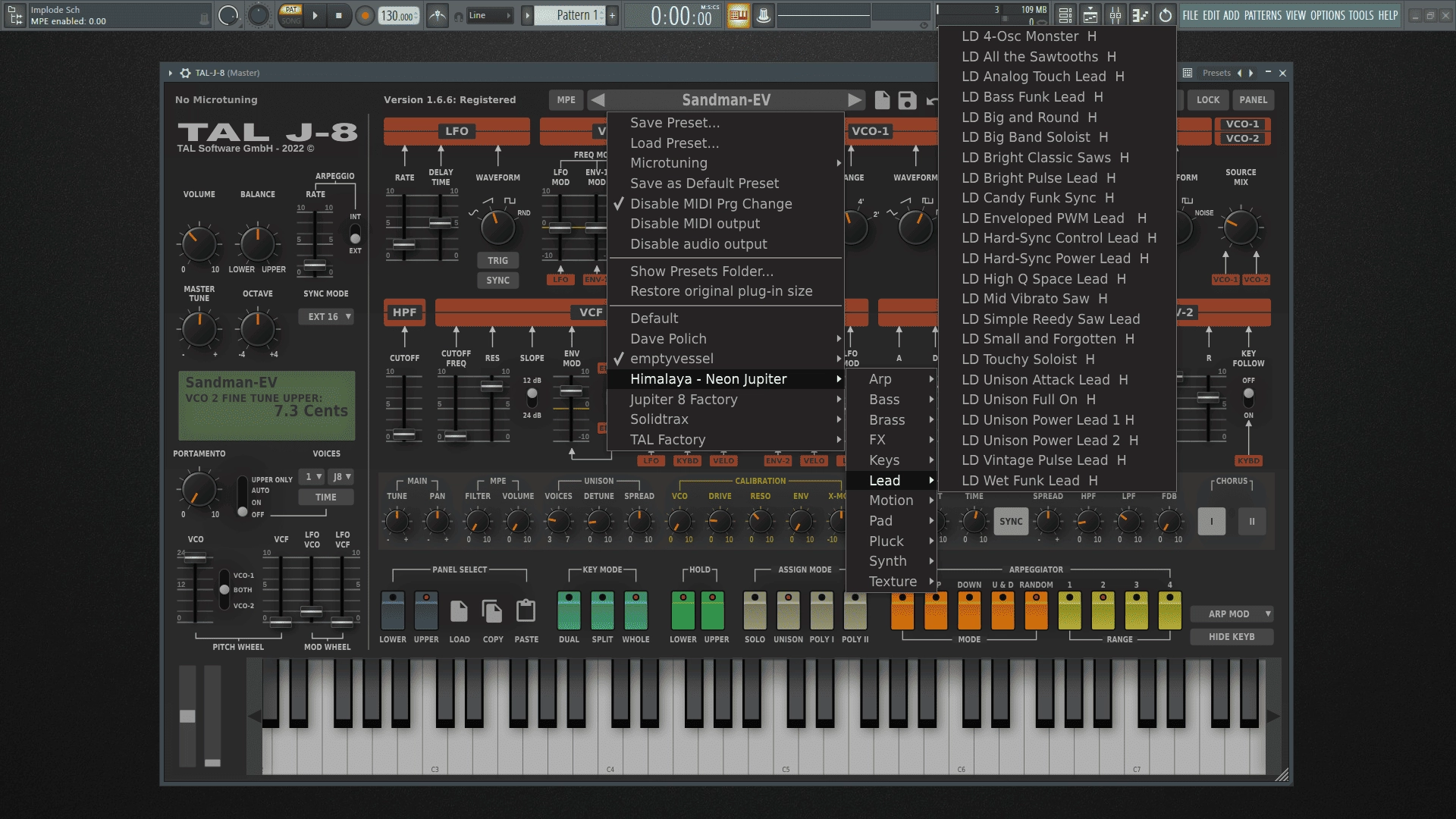
Task: Click the new preset page icon
Action: [x=882, y=100]
